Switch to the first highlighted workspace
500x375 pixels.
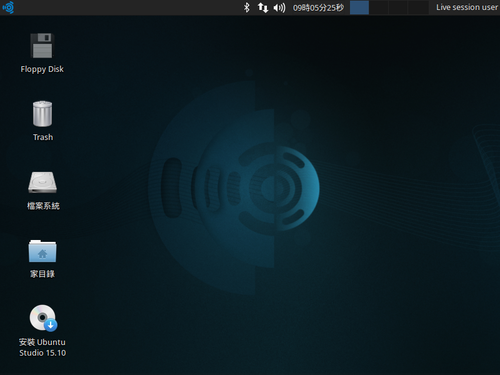(359, 7)
